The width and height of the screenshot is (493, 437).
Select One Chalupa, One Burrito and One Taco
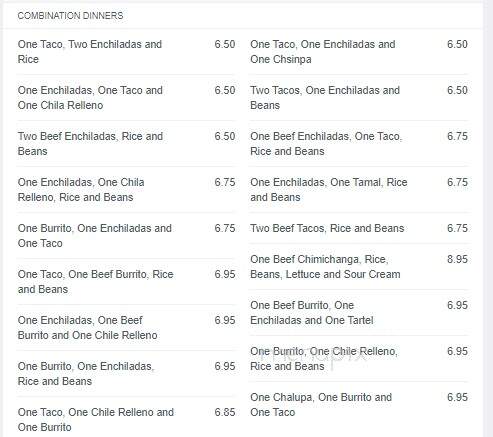pyautogui.click(x=359, y=405)
